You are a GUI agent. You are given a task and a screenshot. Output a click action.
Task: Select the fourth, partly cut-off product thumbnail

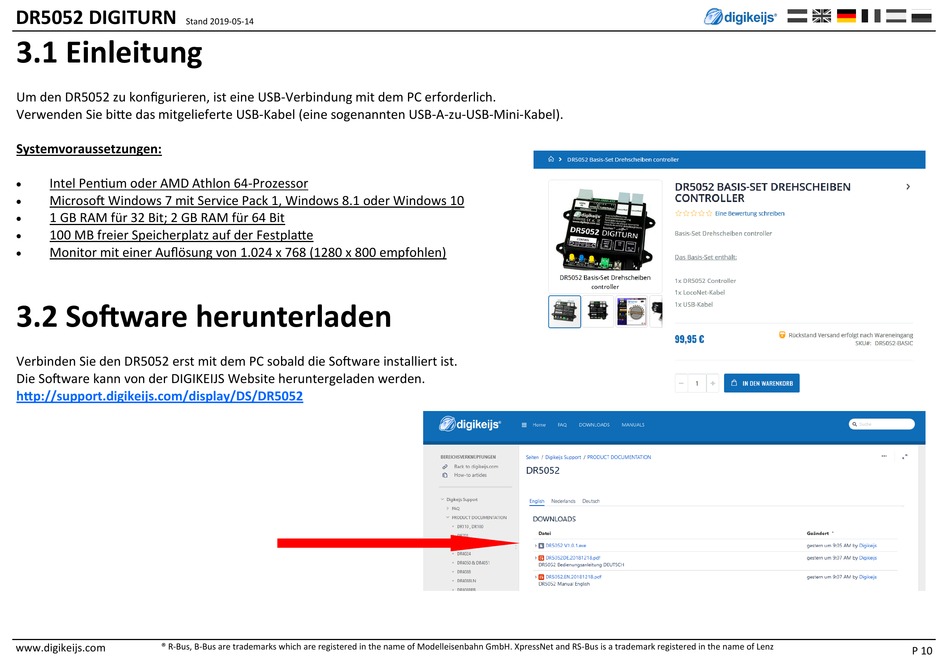click(x=656, y=312)
